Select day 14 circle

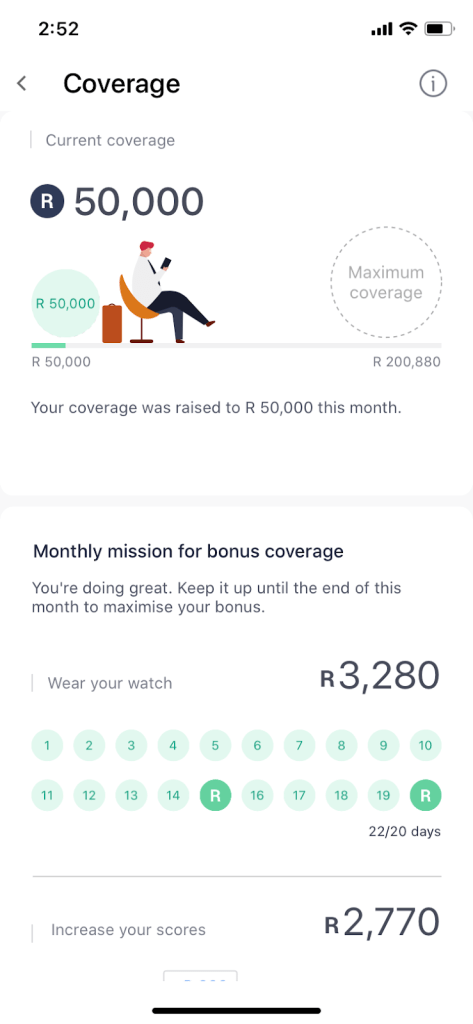[173, 795]
